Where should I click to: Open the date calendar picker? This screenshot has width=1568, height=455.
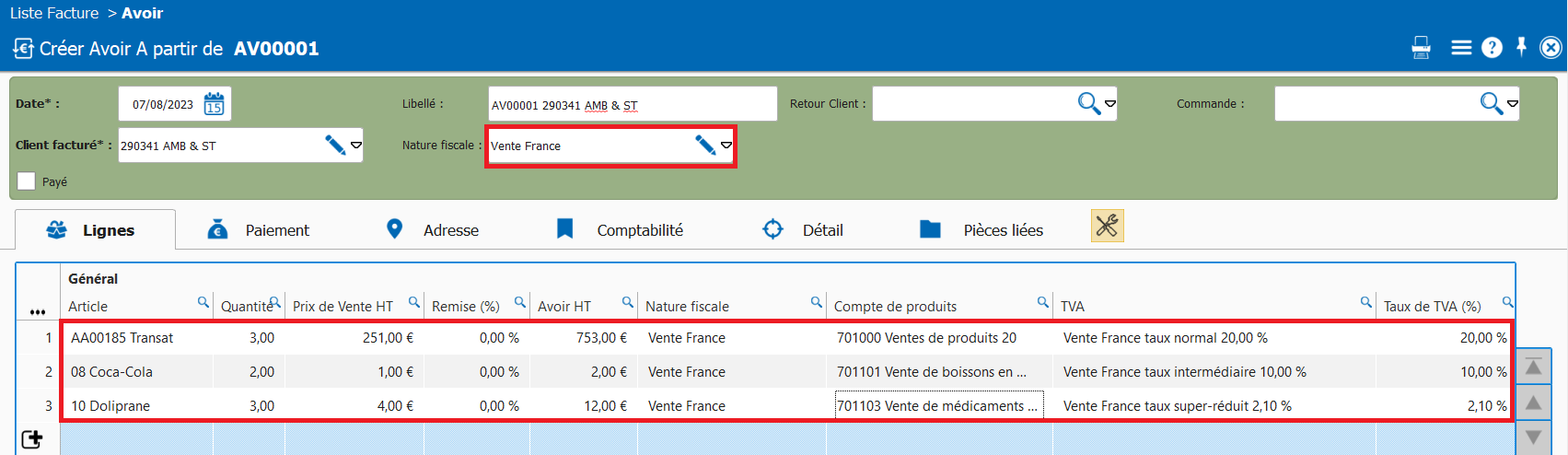coord(214,104)
